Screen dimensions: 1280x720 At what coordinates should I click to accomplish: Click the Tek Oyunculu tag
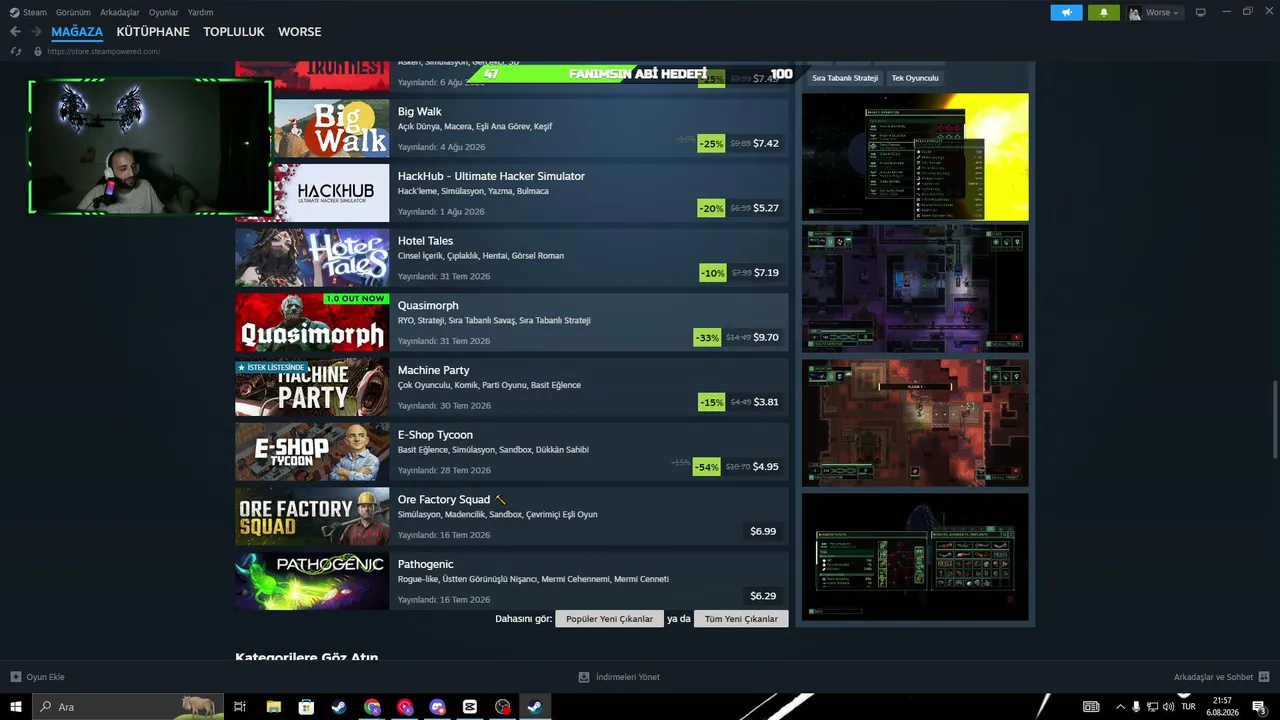point(915,78)
